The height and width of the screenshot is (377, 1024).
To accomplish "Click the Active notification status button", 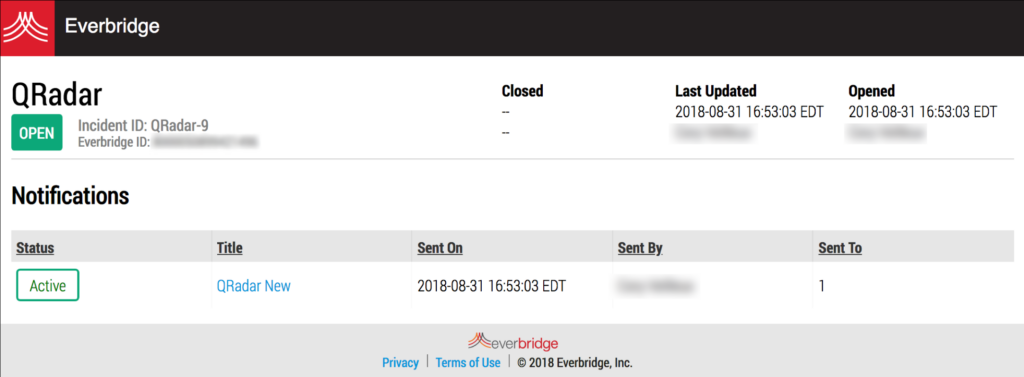I will pos(48,286).
